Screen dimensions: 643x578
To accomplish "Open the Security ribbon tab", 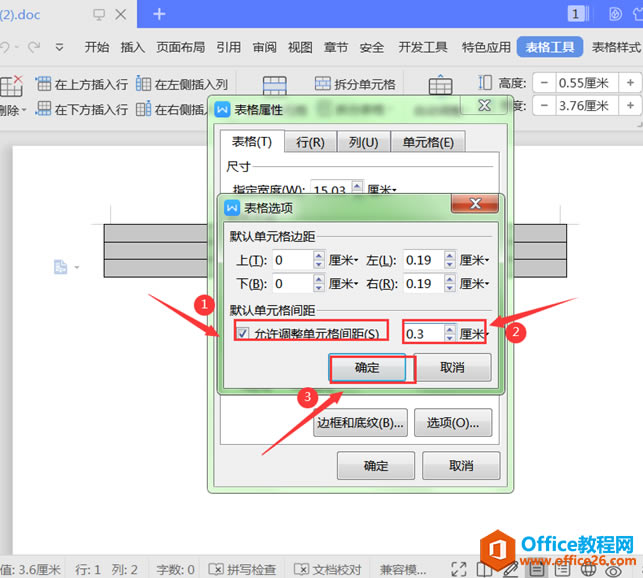I will 372,47.
